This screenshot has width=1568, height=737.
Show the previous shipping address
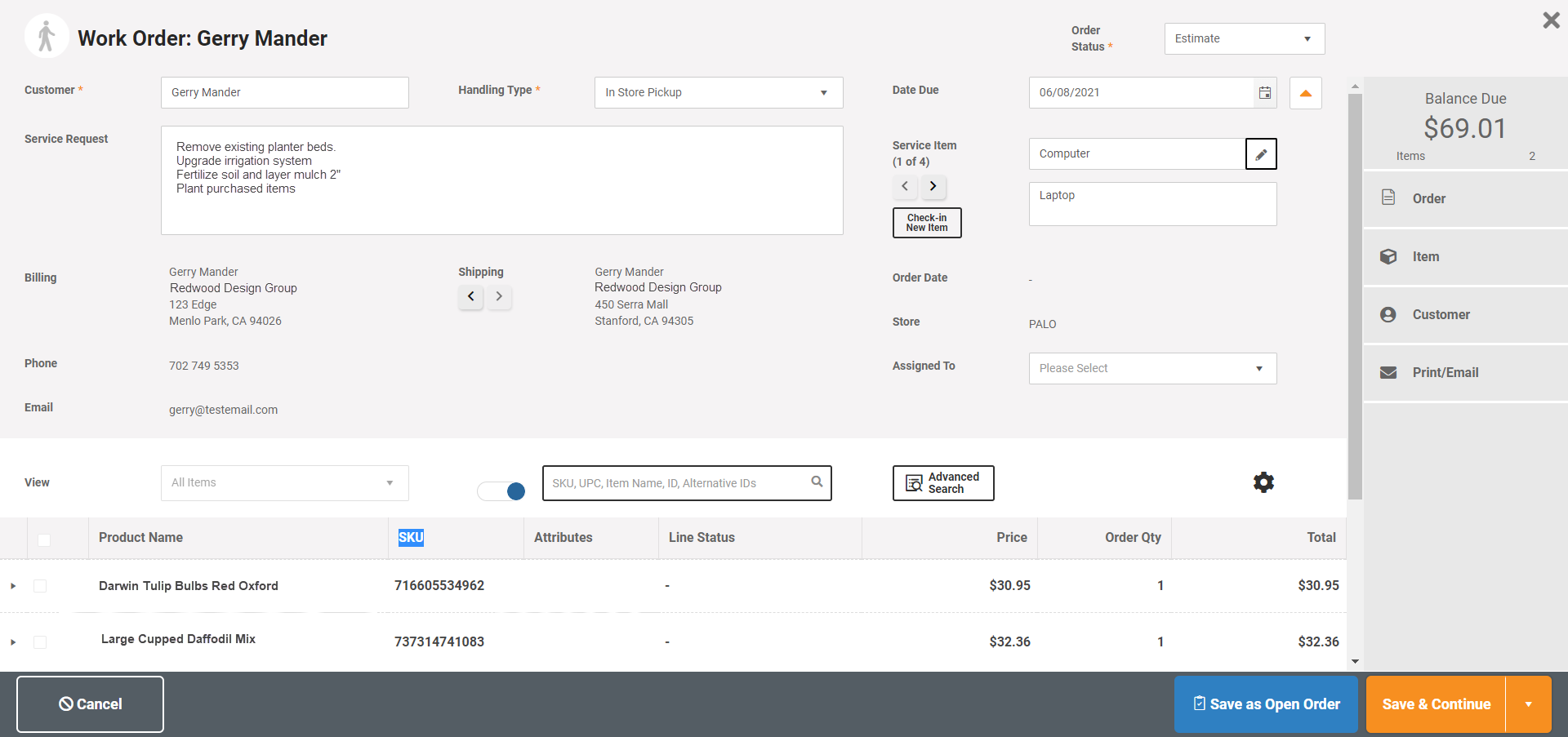click(470, 296)
